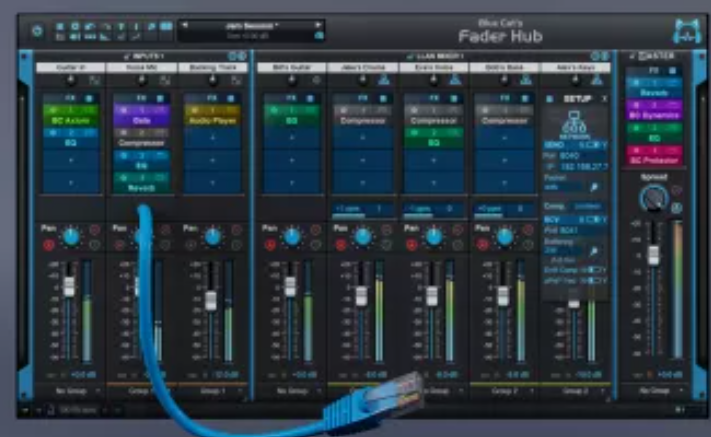Click the wrench icon next to Buffering field

(x=594, y=251)
